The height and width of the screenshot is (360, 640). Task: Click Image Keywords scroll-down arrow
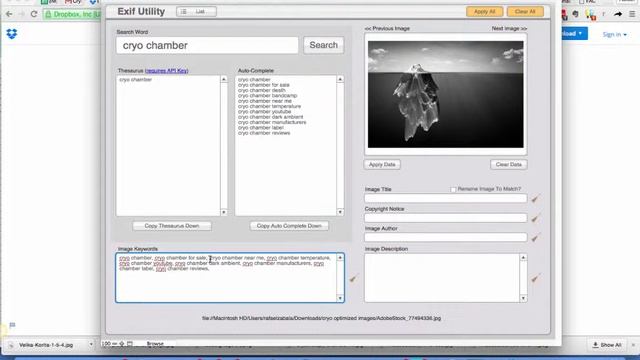coord(340,298)
